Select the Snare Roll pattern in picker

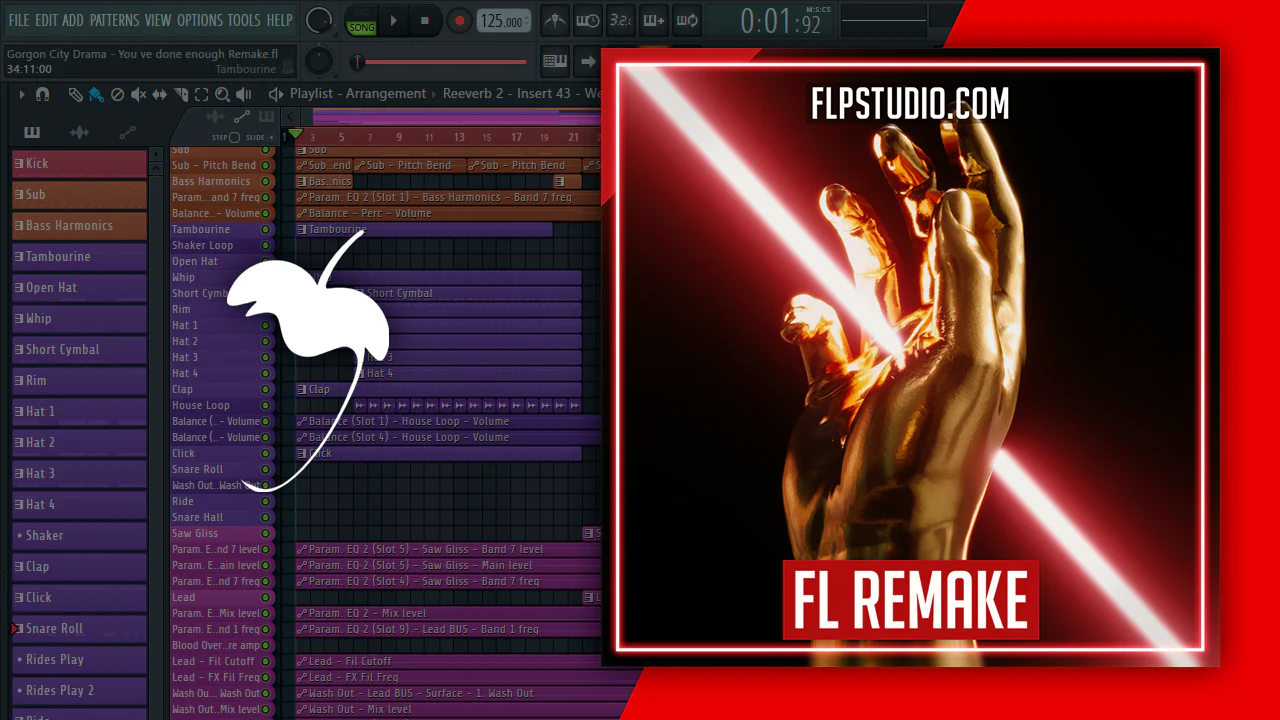(x=79, y=629)
